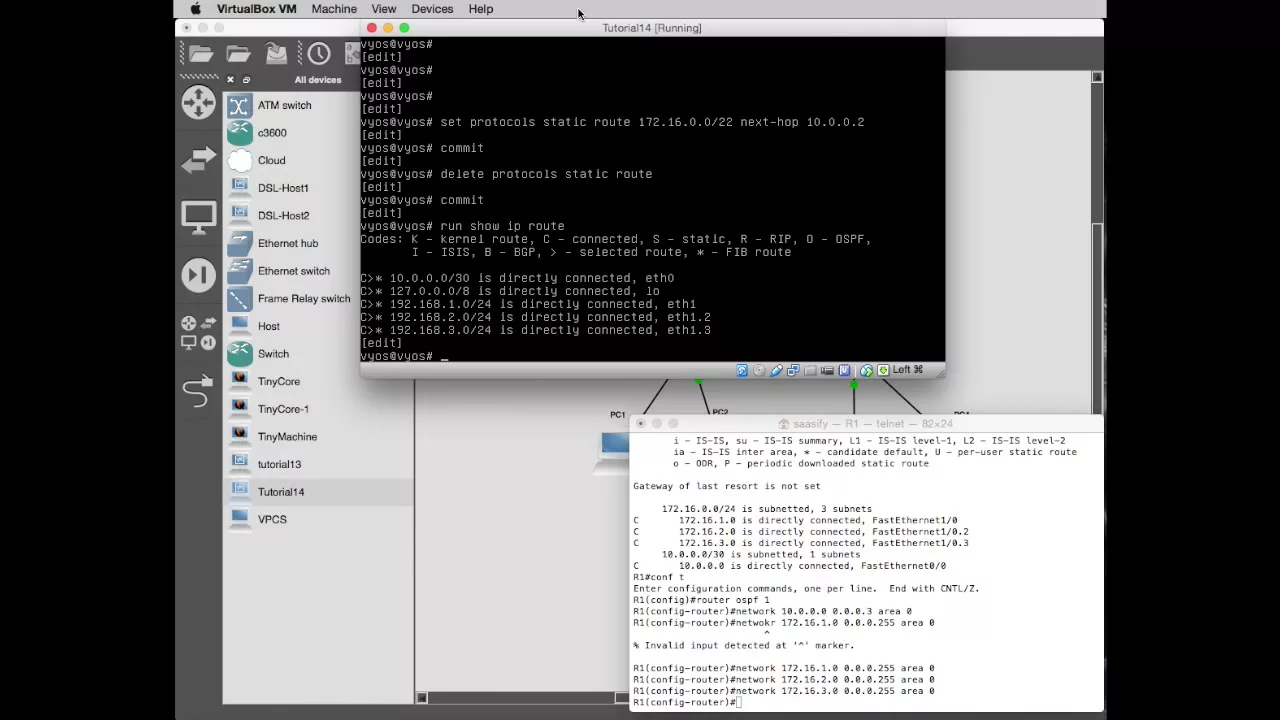This screenshot has width=1280, height=720.
Task: Click R1 telnet window title bar
Action: [866, 424]
